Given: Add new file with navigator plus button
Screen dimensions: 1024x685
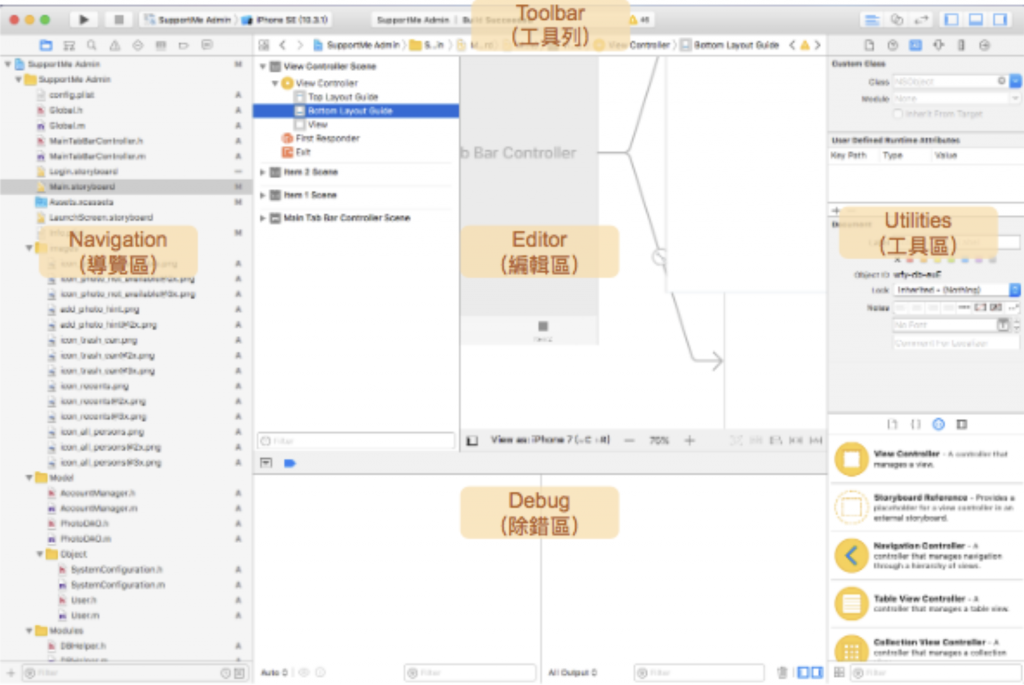Looking at the screenshot, I should point(10,673).
